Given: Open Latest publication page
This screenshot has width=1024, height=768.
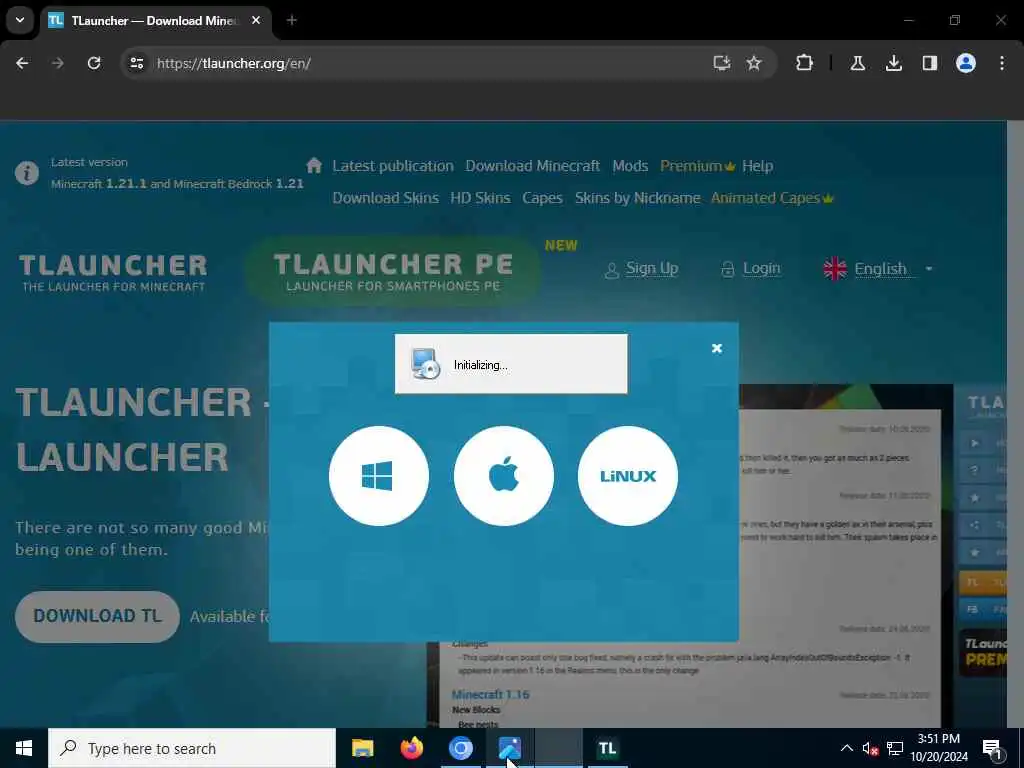Looking at the screenshot, I should tap(392, 166).
